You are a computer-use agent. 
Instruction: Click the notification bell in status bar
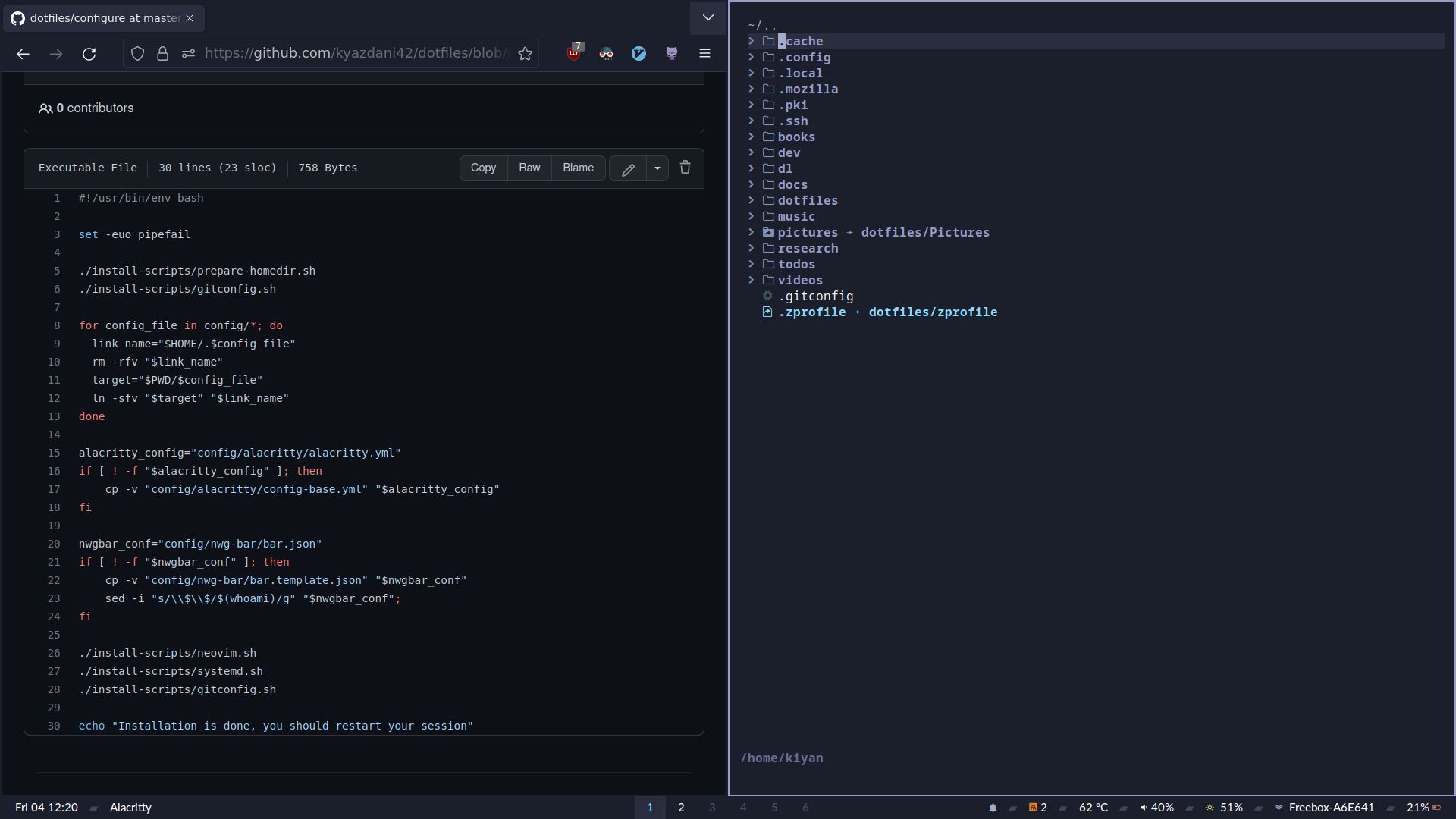(x=993, y=808)
